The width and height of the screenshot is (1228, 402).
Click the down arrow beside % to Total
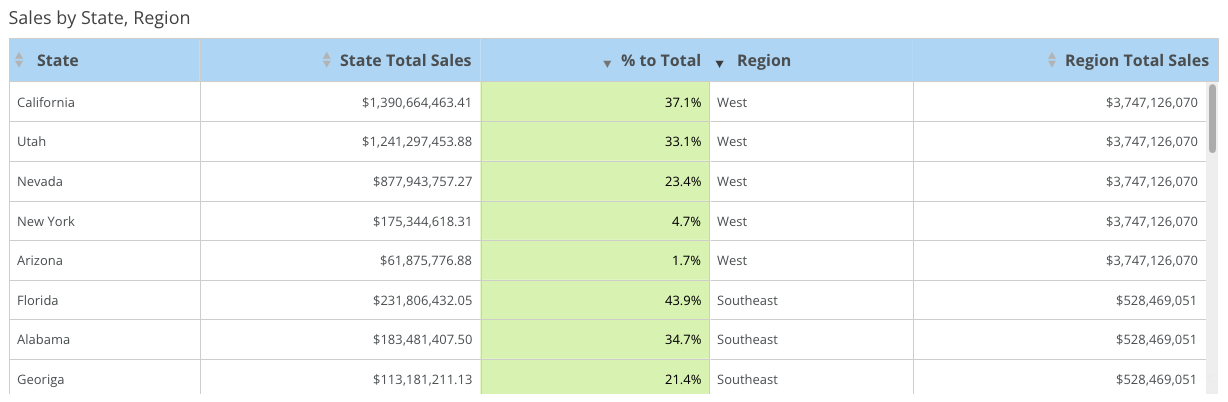(607, 64)
